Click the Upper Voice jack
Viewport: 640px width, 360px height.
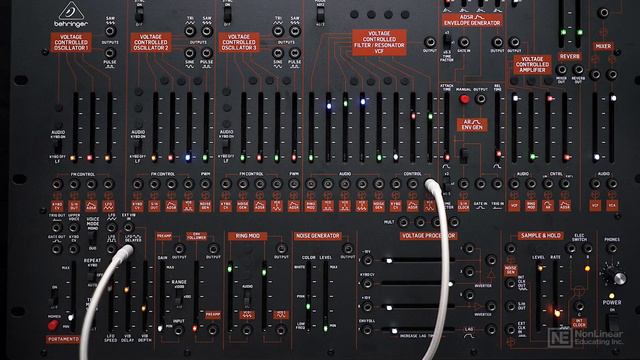(74, 227)
